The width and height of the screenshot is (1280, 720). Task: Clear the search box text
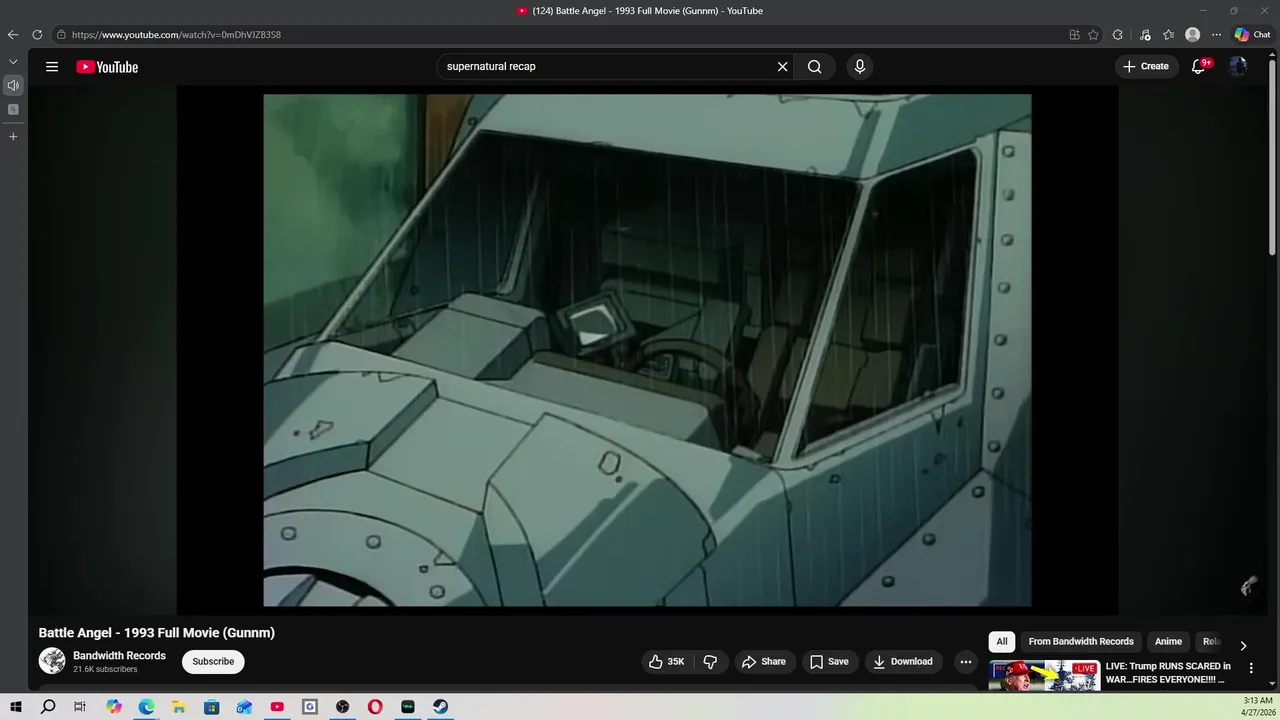(782, 67)
